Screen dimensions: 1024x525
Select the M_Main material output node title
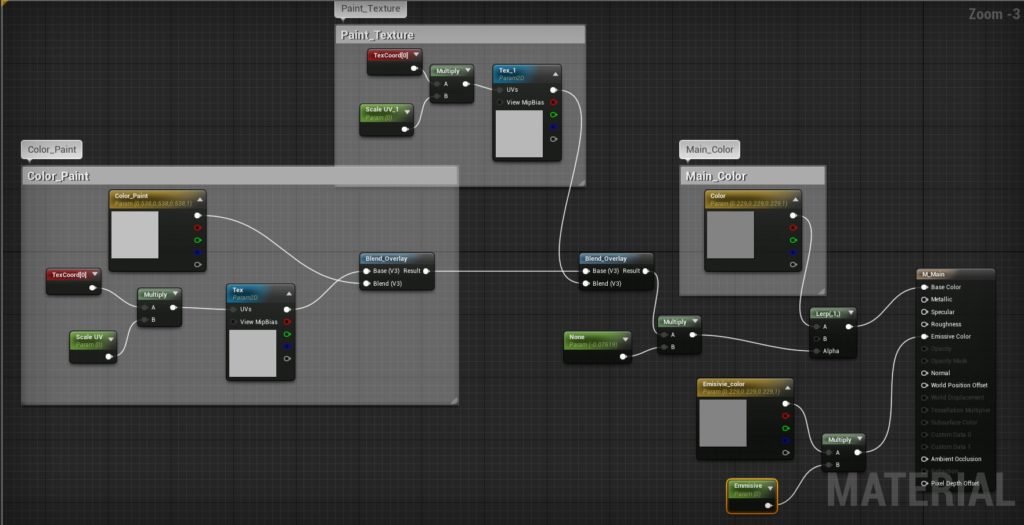coord(956,274)
